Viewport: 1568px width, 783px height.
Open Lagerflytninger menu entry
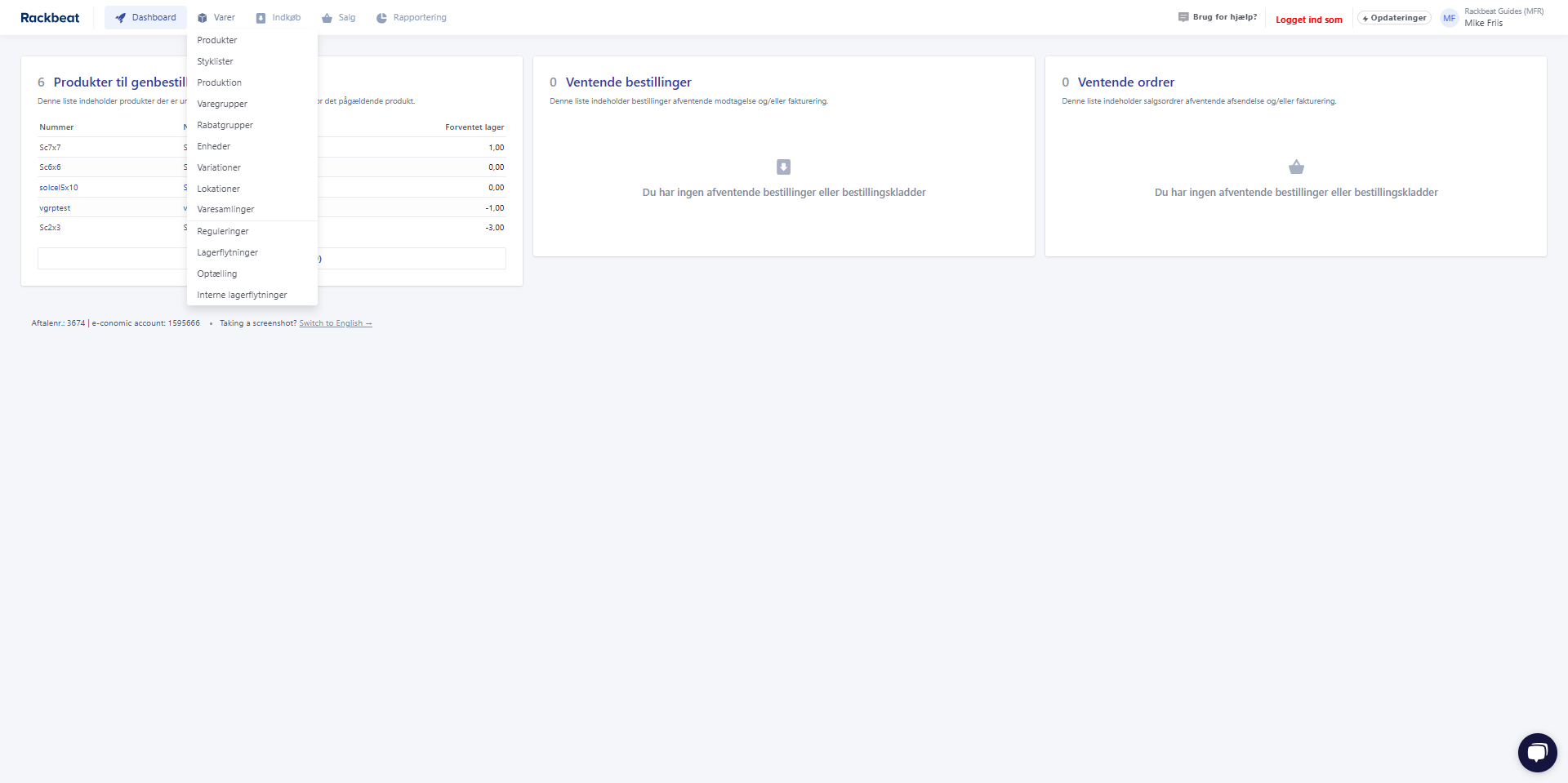coord(252,252)
